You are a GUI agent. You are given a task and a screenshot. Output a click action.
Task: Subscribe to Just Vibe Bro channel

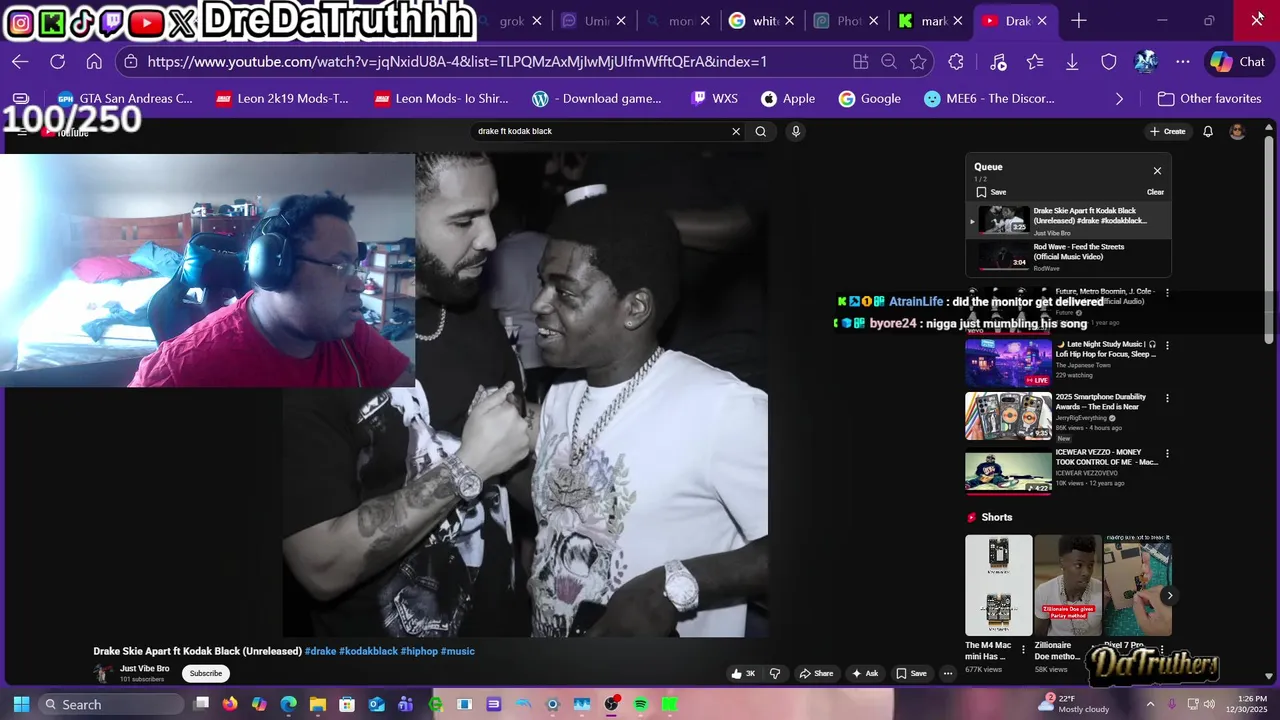[206, 674]
